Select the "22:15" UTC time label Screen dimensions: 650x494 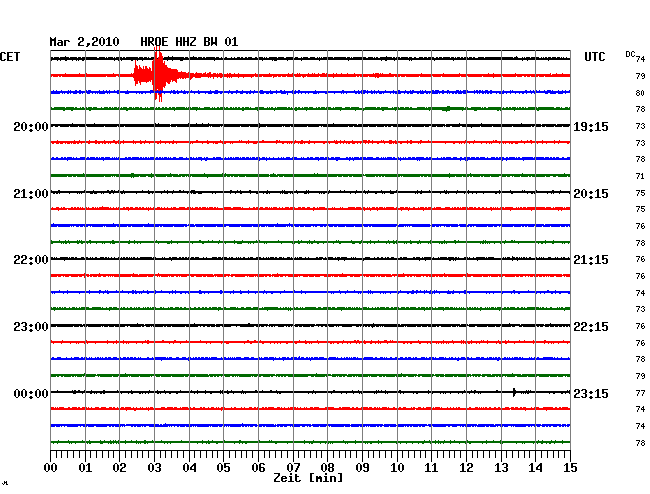(591, 327)
